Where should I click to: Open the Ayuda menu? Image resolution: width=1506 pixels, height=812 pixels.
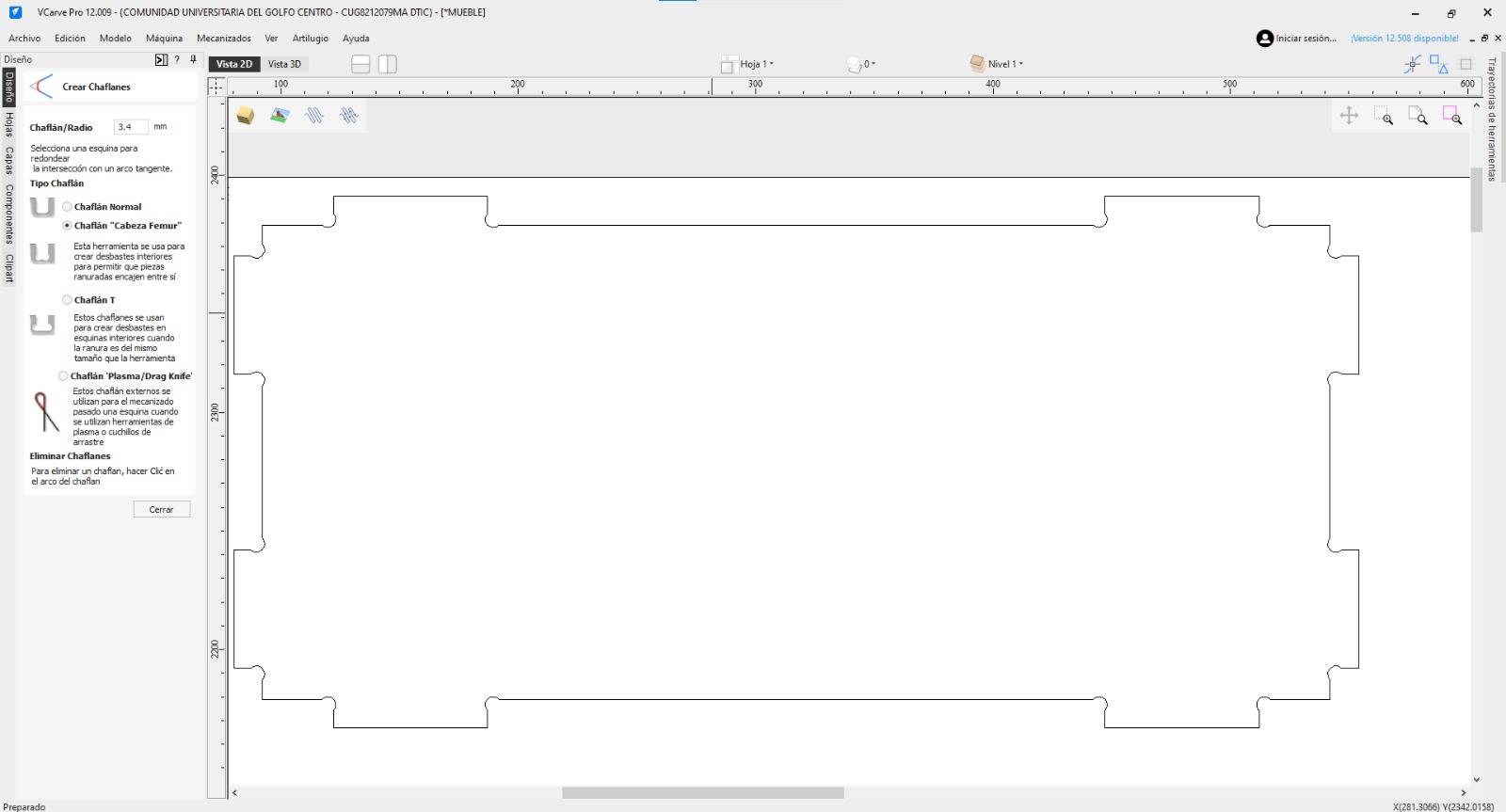click(356, 39)
